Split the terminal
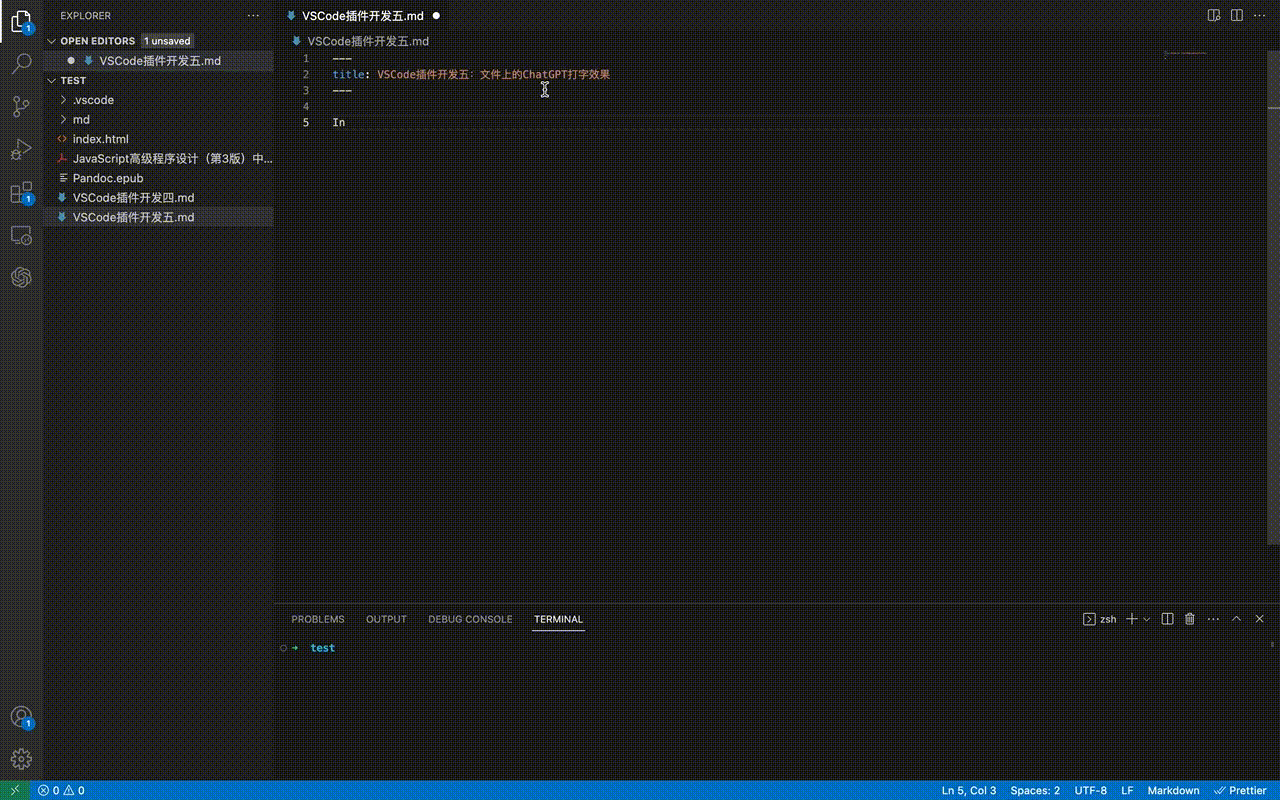Viewport: 1280px width, 800px height. click(1167, 619)
